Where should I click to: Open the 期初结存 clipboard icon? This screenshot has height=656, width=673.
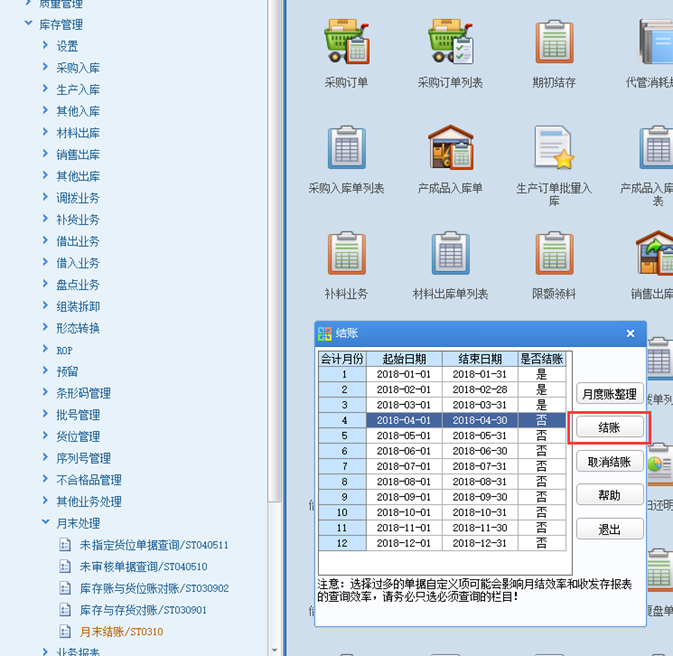[x=554, y=42]
